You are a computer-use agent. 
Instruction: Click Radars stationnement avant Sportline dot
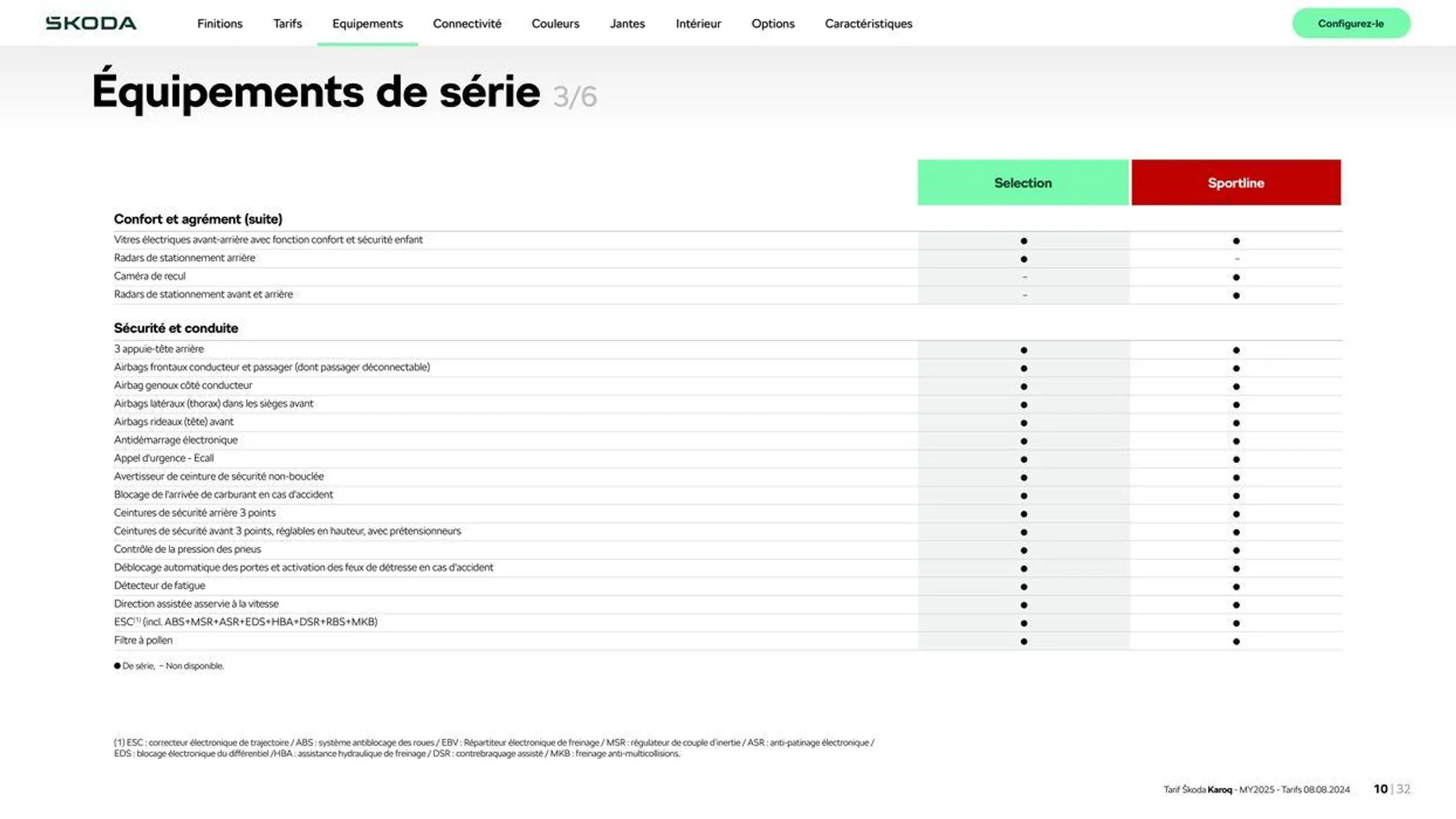click(x=1236, y=295)
